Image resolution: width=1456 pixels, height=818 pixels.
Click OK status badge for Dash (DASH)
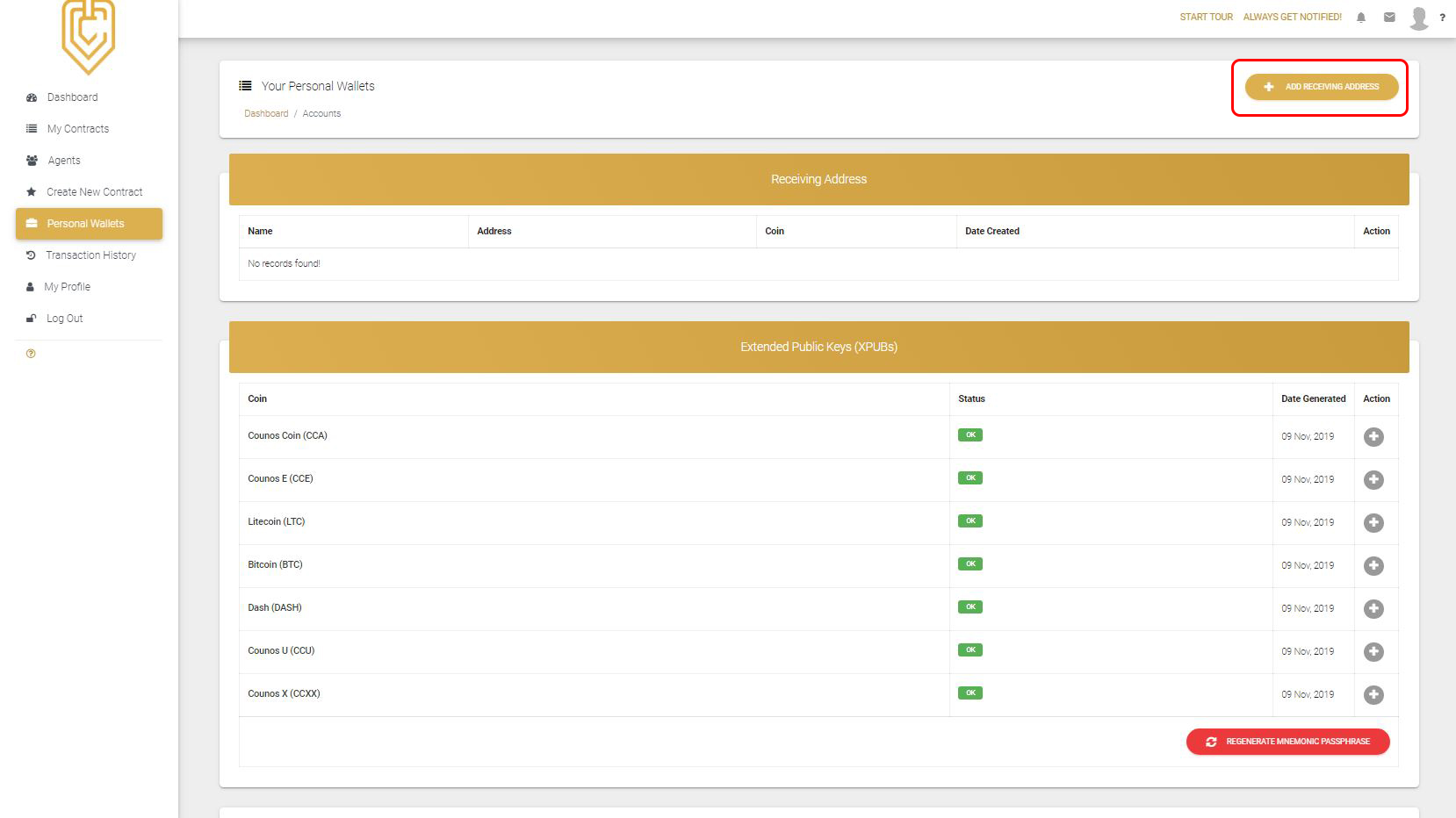point(970,606)
